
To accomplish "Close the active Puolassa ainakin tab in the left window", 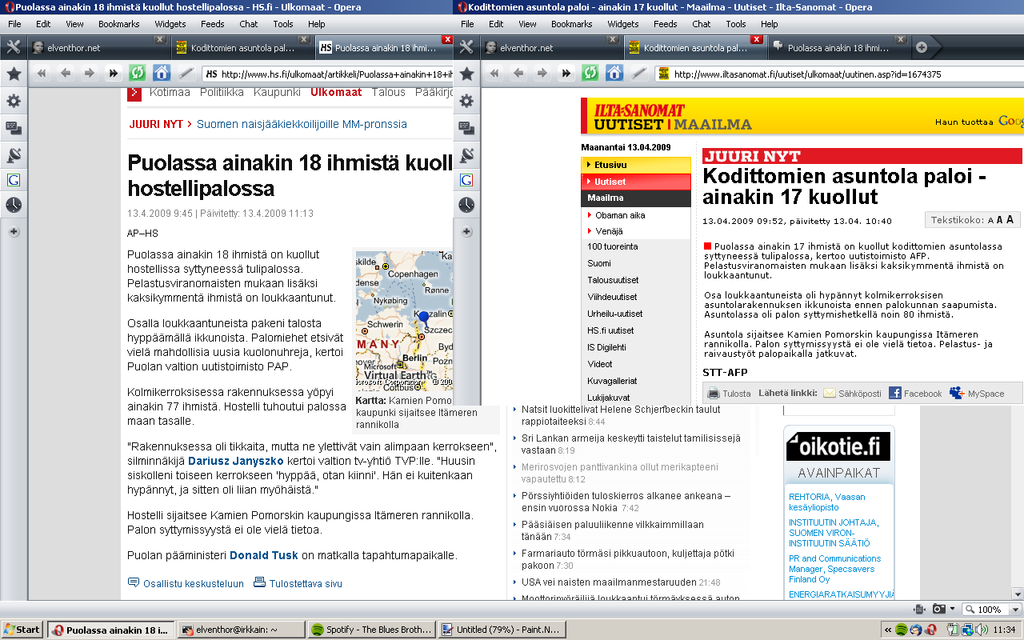I will point(447,39).
